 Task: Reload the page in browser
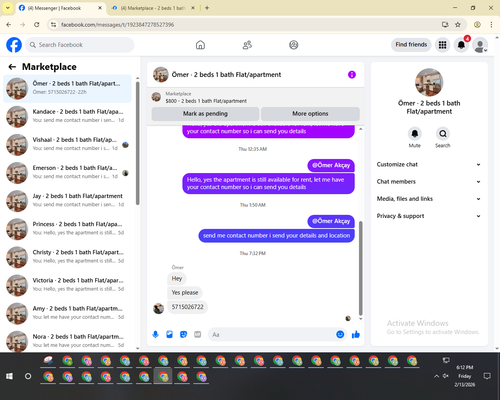37,25
